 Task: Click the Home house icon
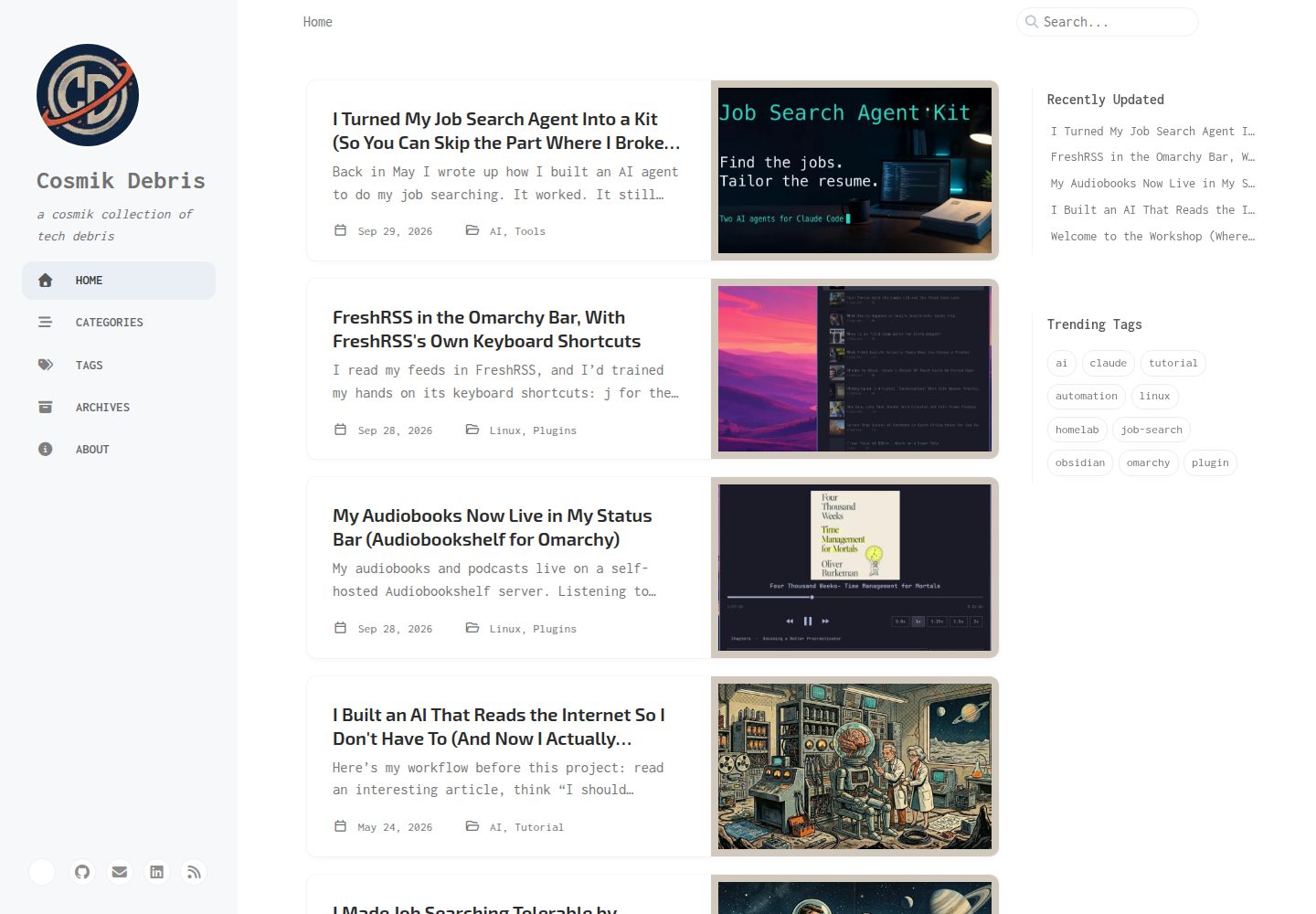(x=46, y=281)
